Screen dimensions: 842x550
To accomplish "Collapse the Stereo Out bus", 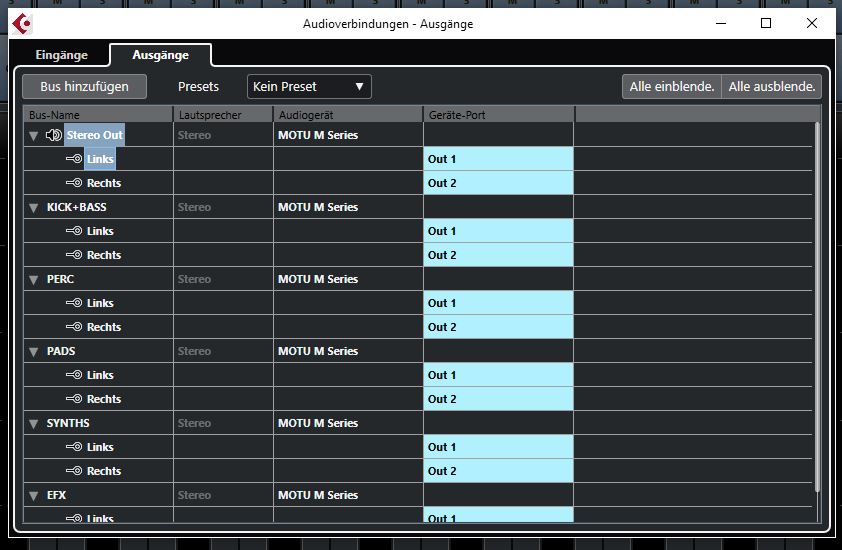I will (33, 136).
